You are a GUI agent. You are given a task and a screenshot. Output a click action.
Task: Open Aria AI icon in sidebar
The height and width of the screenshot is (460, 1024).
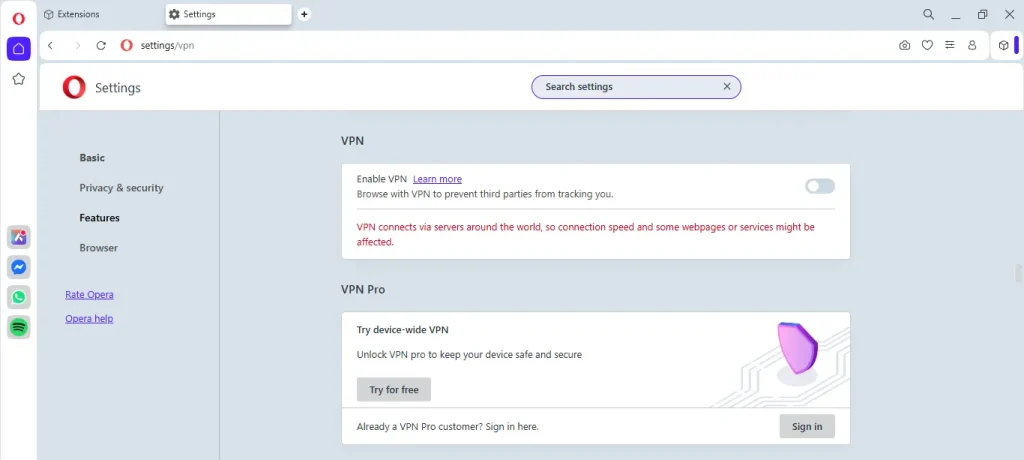18,237
